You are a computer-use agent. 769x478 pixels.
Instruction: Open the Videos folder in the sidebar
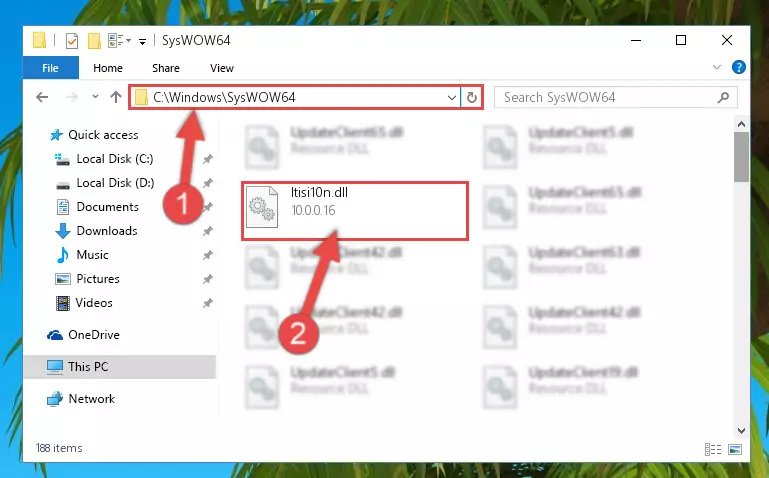(94, 303)
